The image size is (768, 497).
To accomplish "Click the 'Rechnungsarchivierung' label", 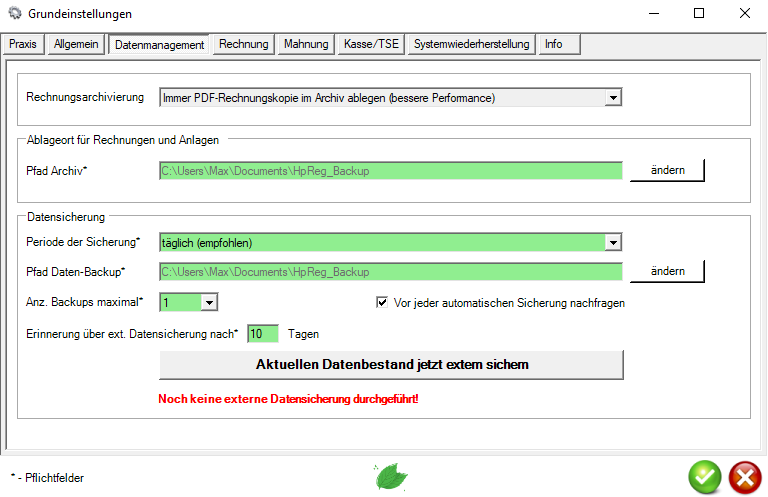I will [x=85, y=97].
